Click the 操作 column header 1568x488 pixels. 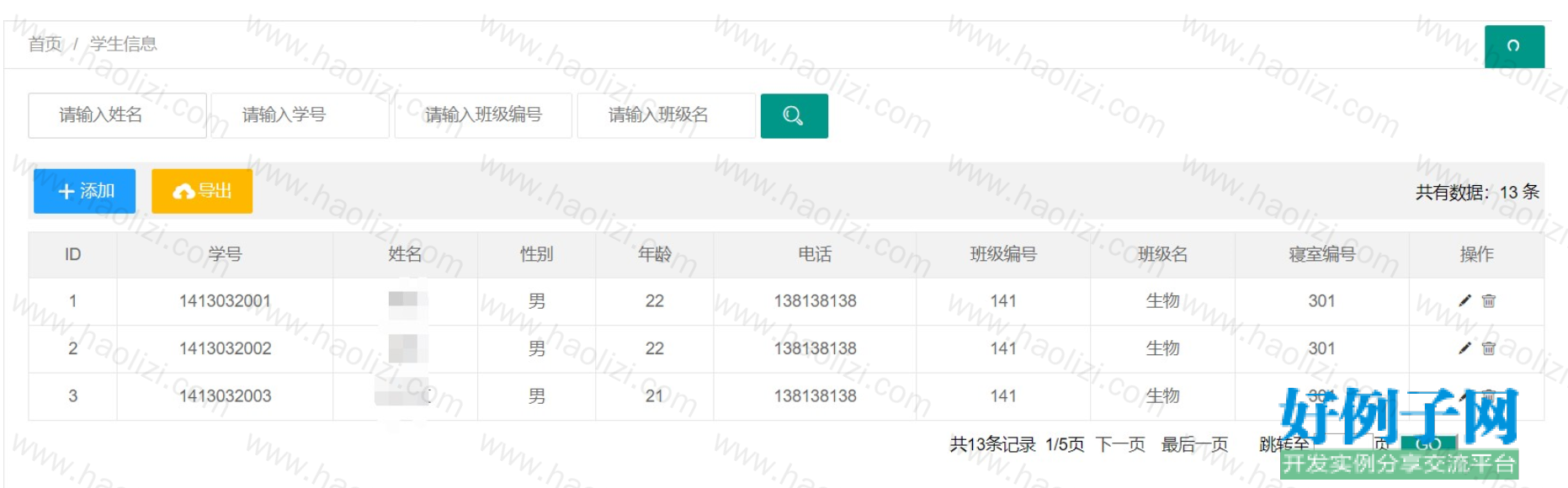pyautogui.click(x=1477, y=255)
